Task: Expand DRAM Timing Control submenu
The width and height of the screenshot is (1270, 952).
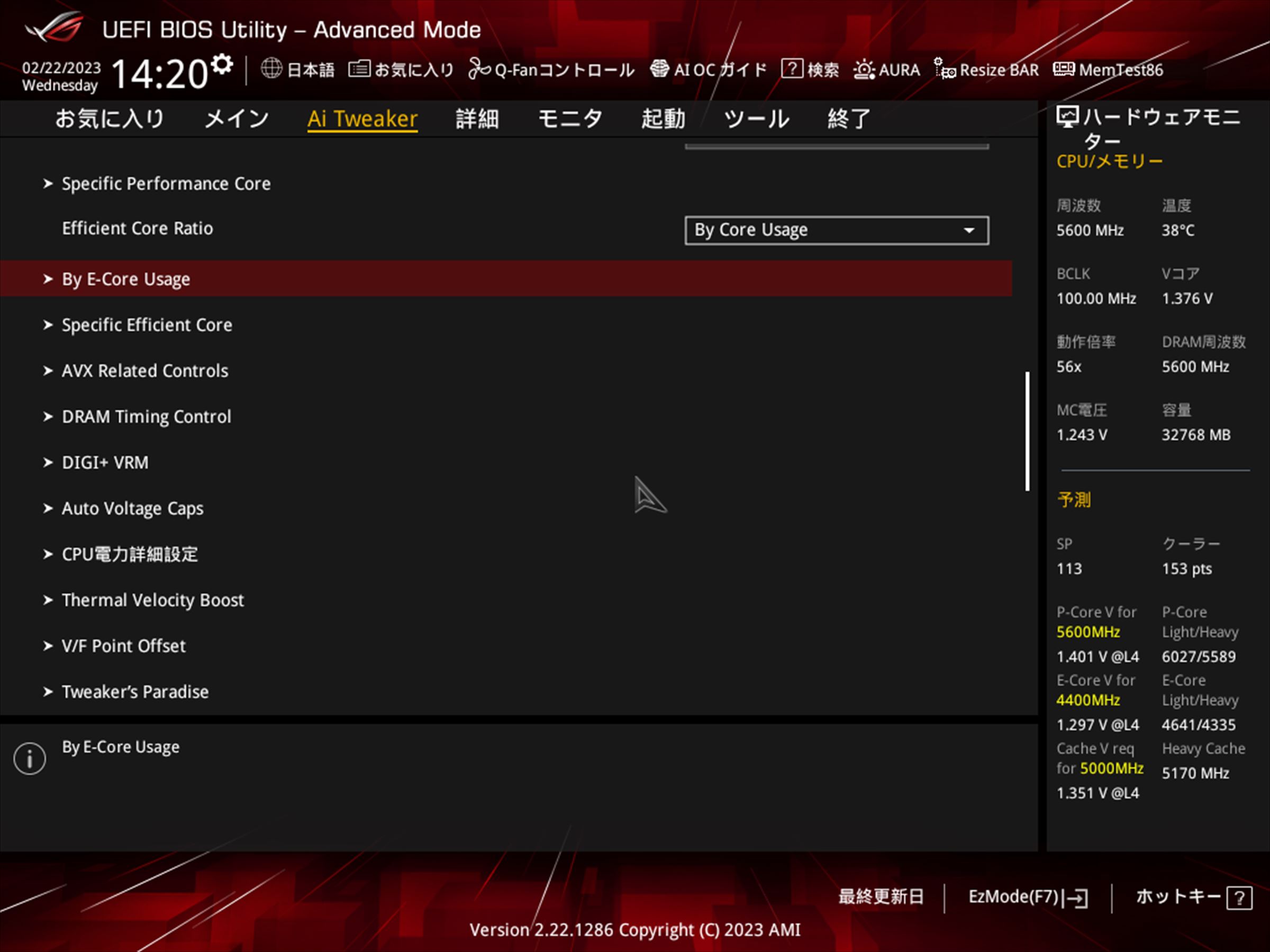Action: click(x=146, y=417)
